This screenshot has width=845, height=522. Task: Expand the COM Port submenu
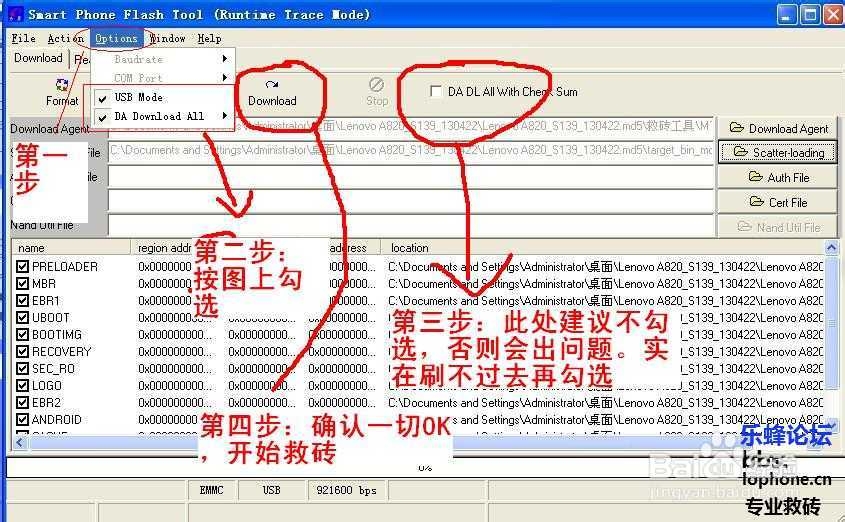(163, 78)
